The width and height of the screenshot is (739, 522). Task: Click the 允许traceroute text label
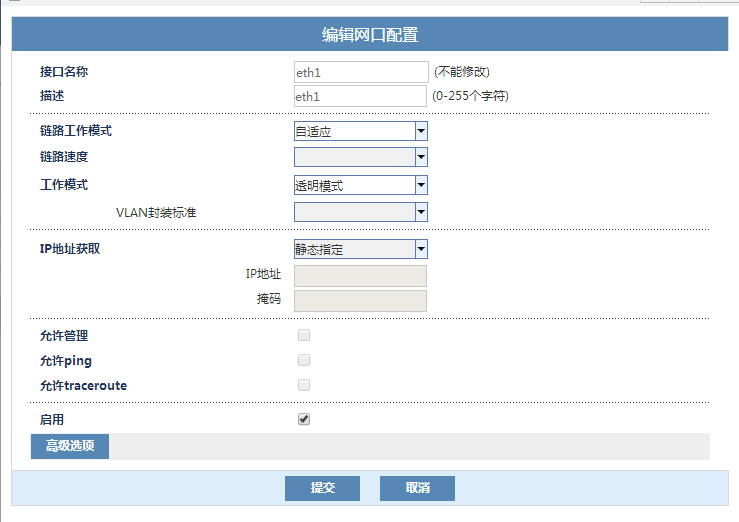(83, 385)
